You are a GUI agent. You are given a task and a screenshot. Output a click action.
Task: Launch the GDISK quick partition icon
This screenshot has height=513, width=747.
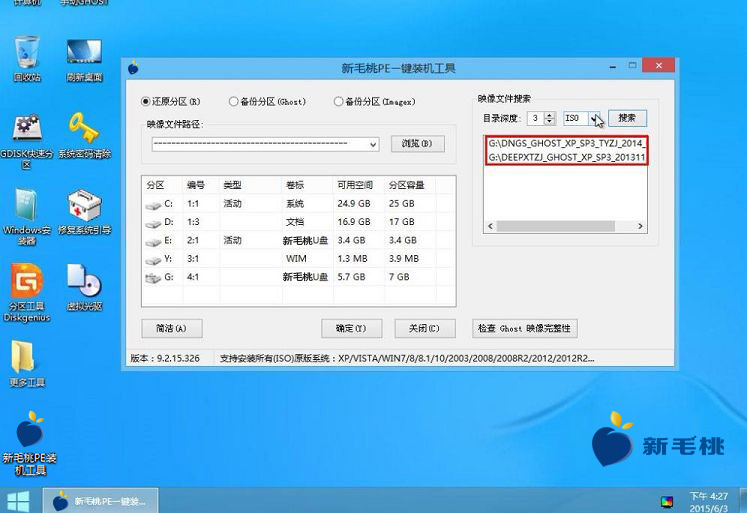(x=27, y=141)
